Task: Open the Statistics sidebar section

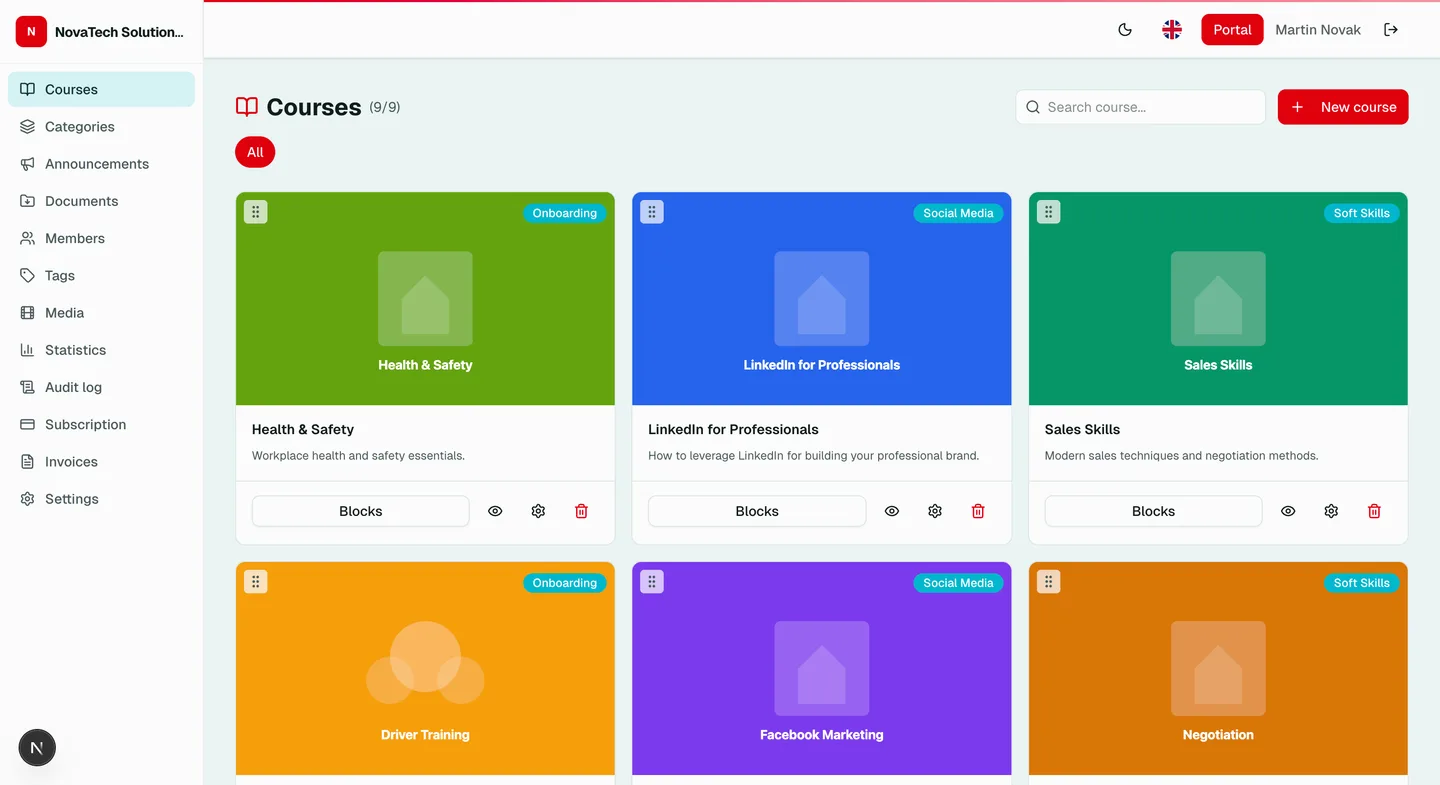Action: [76, 349]
